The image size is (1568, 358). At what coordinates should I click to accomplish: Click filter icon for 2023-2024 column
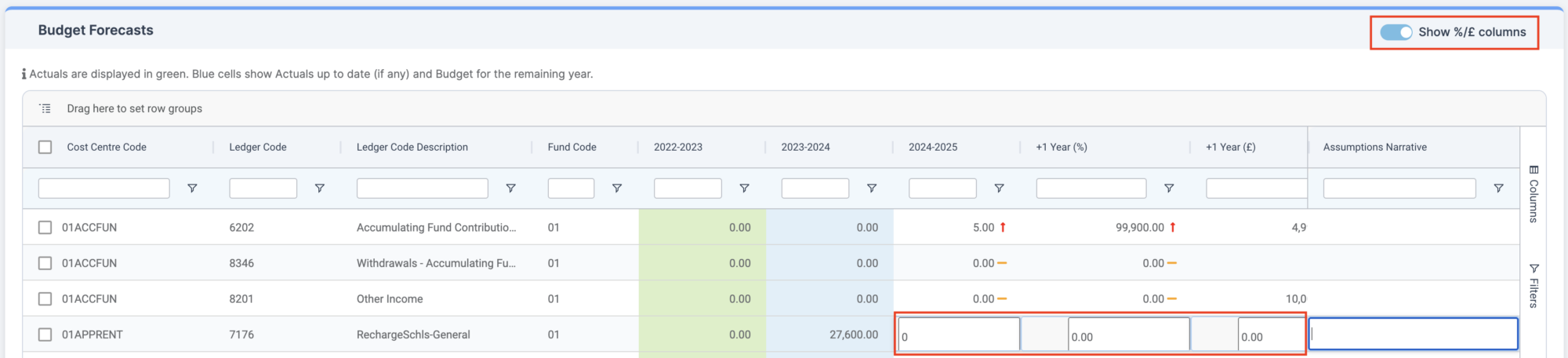pyautogui.click(x=872, y=188)
